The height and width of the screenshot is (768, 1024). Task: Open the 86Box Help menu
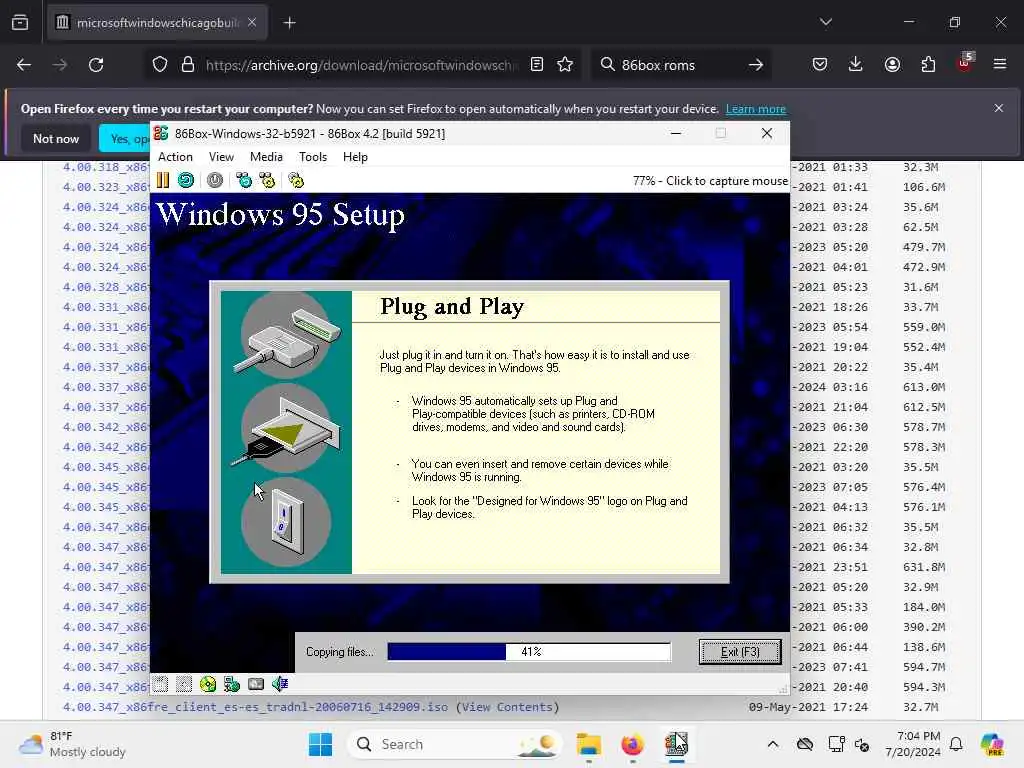pos(355,157)
